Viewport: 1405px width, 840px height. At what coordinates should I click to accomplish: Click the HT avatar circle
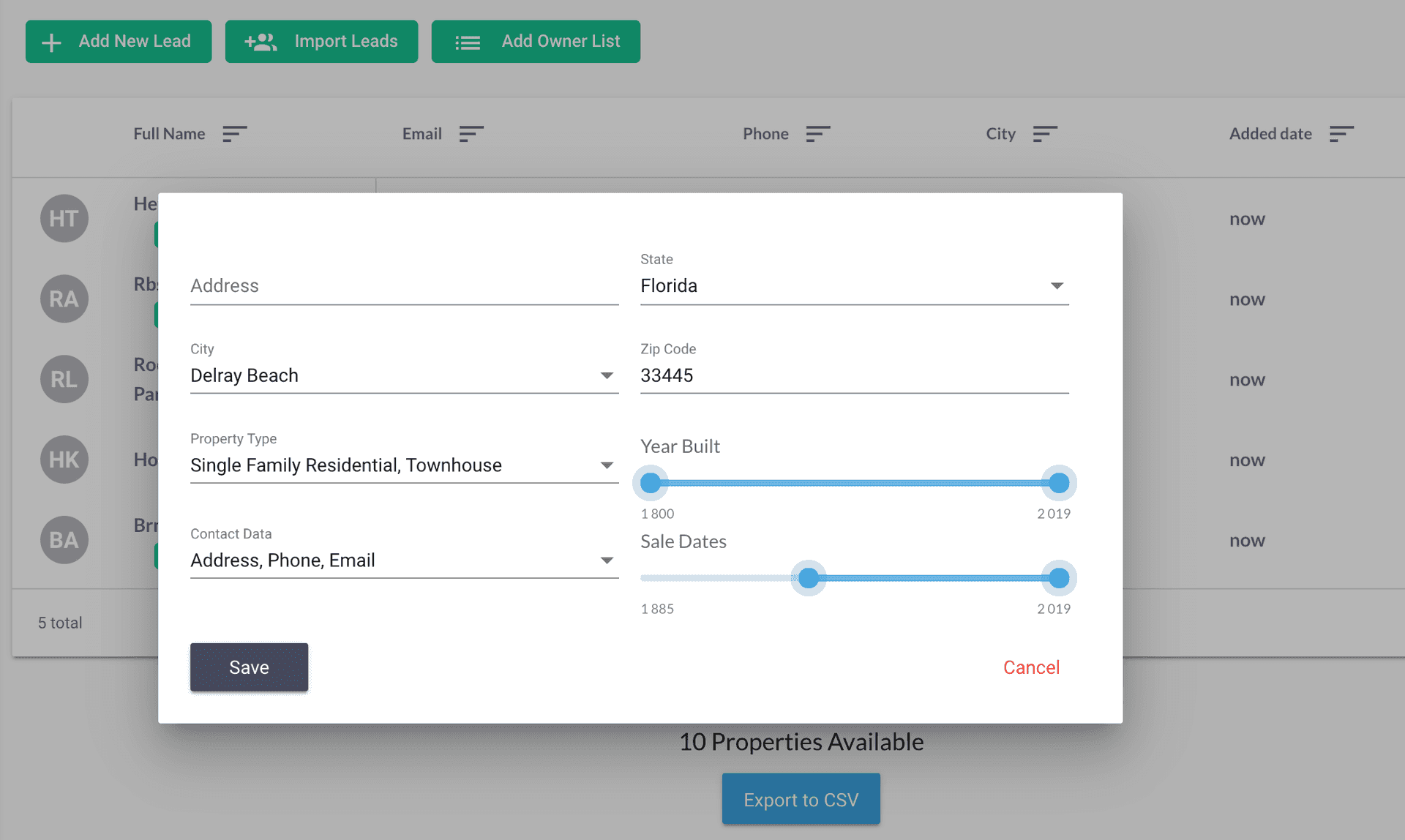pyautogui.click(x=64, y=218)
